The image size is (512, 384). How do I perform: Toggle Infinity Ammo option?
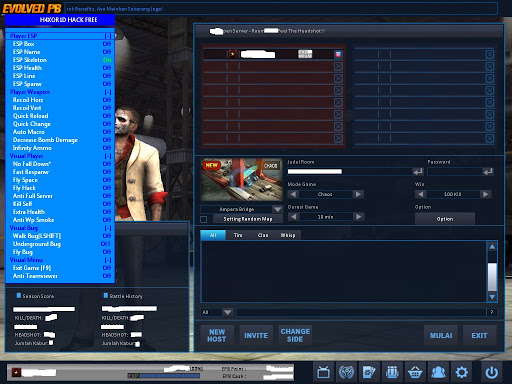pos(60,148)
